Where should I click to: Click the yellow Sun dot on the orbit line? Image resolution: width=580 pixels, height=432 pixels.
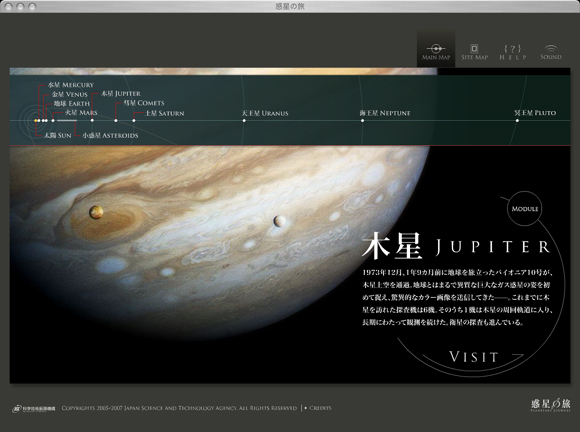point(36,121)
